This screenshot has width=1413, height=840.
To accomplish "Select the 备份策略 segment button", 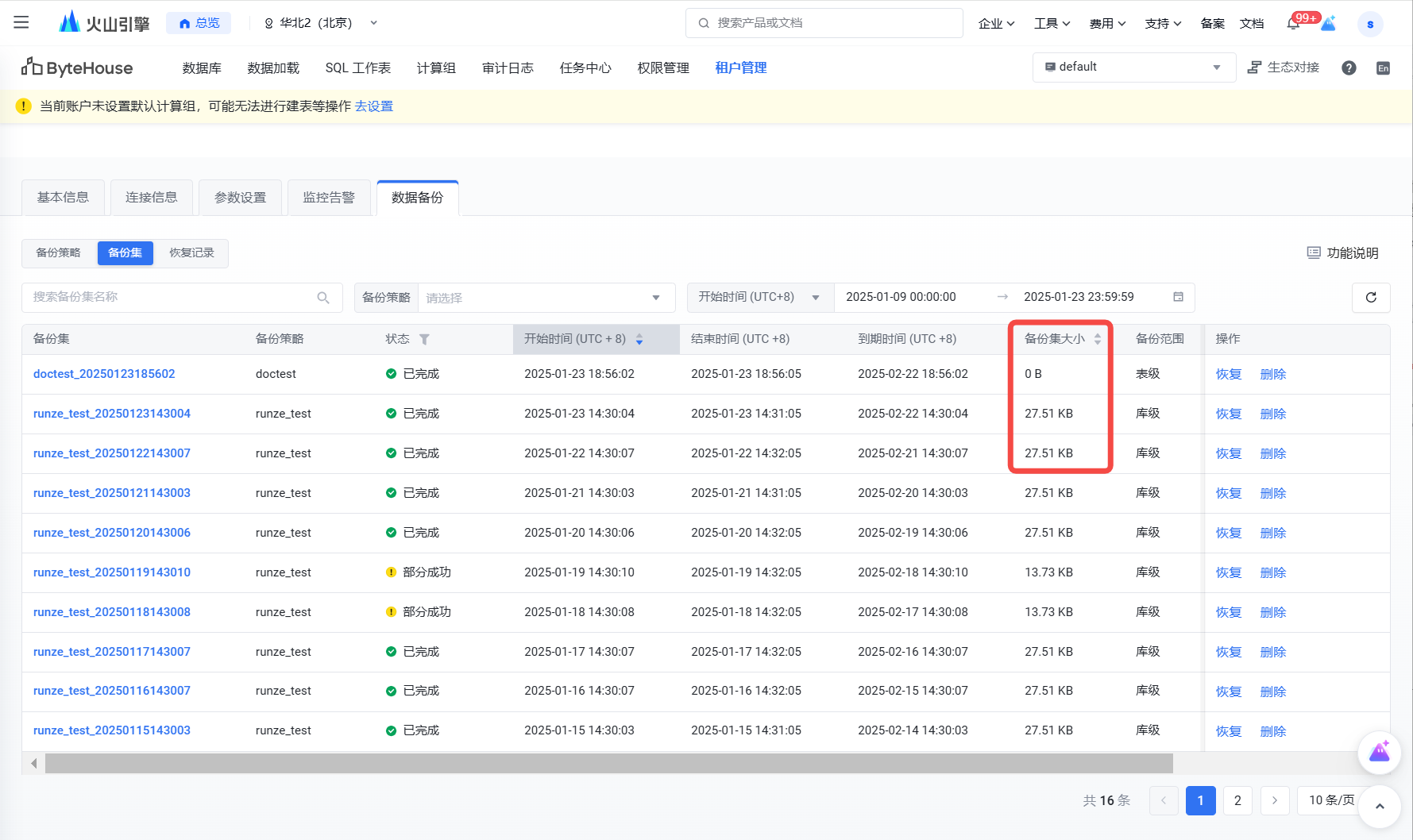I will click(59, 252).
